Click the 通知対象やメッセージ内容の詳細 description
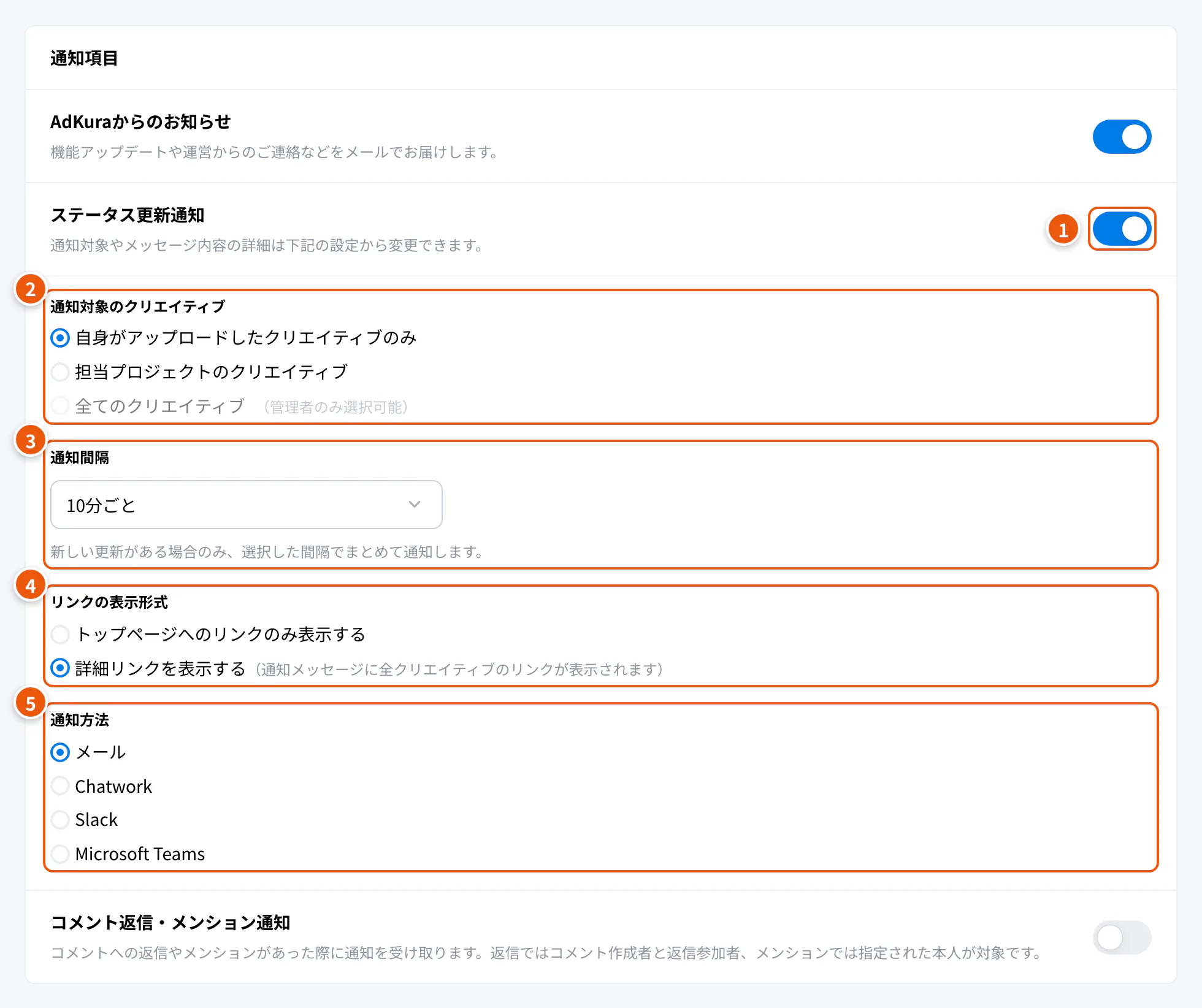Viewport: 1202px width, 1008px height. [267, 245]
